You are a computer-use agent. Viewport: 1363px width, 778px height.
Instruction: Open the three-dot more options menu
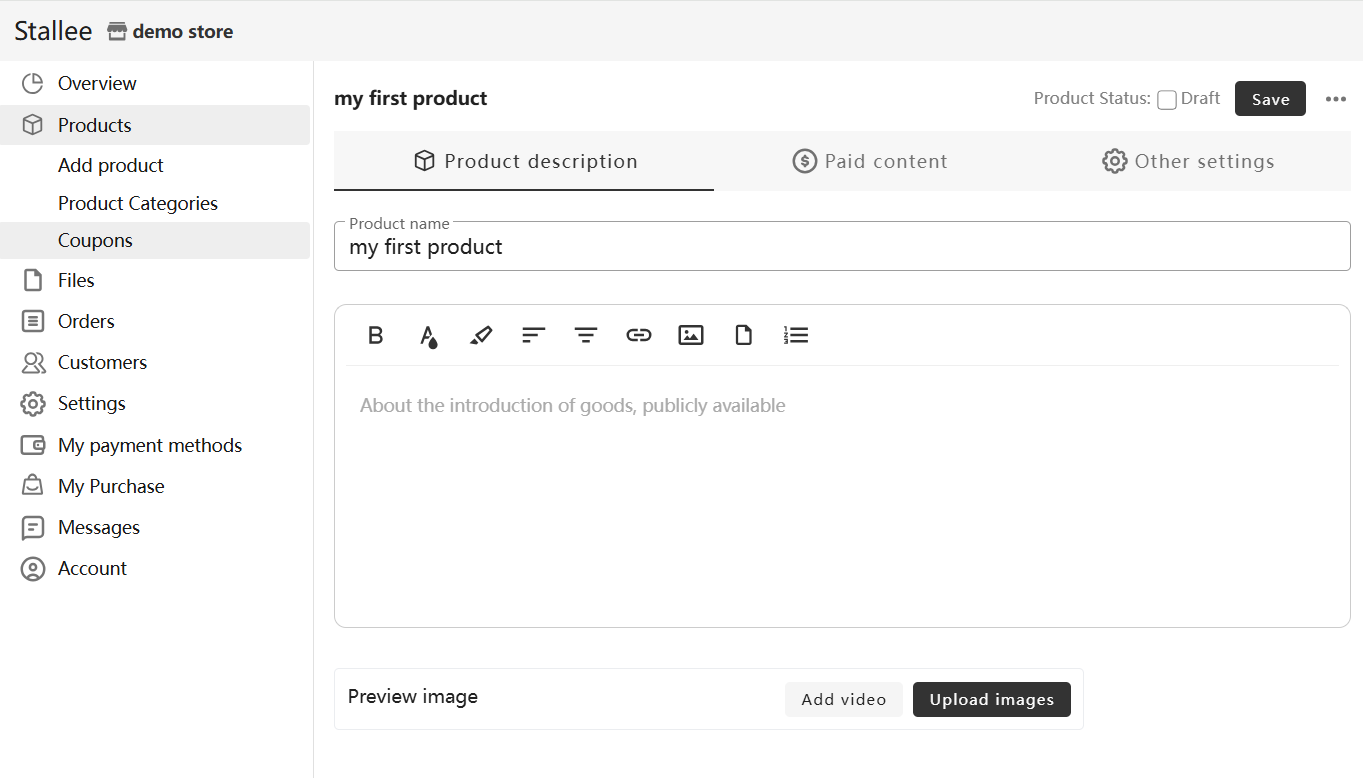(1336, 99)
